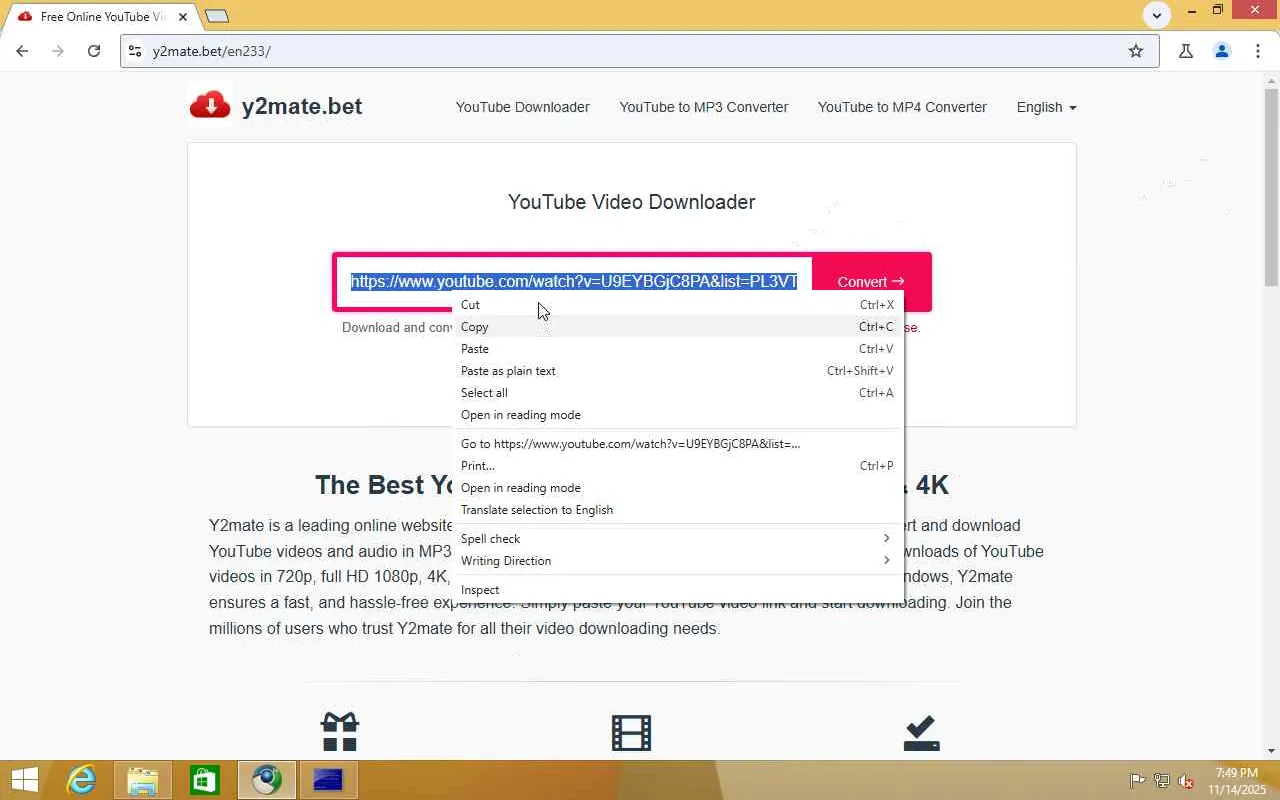The height and width of the screenshot is (800, 1280).
Task: Reload the y2mate page
Action: click(94, 51)
